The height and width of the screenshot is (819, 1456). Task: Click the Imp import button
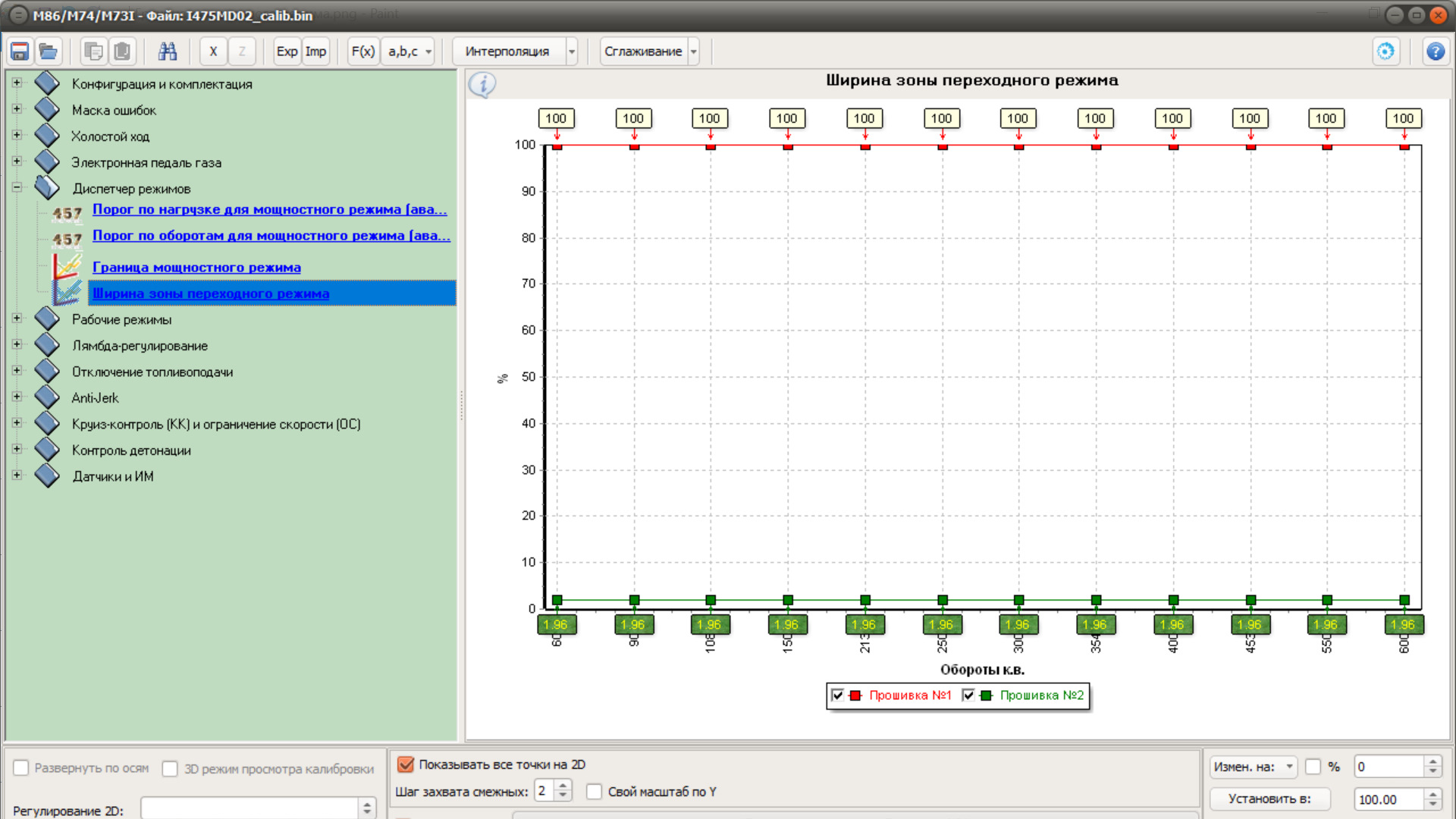point(315,52)
